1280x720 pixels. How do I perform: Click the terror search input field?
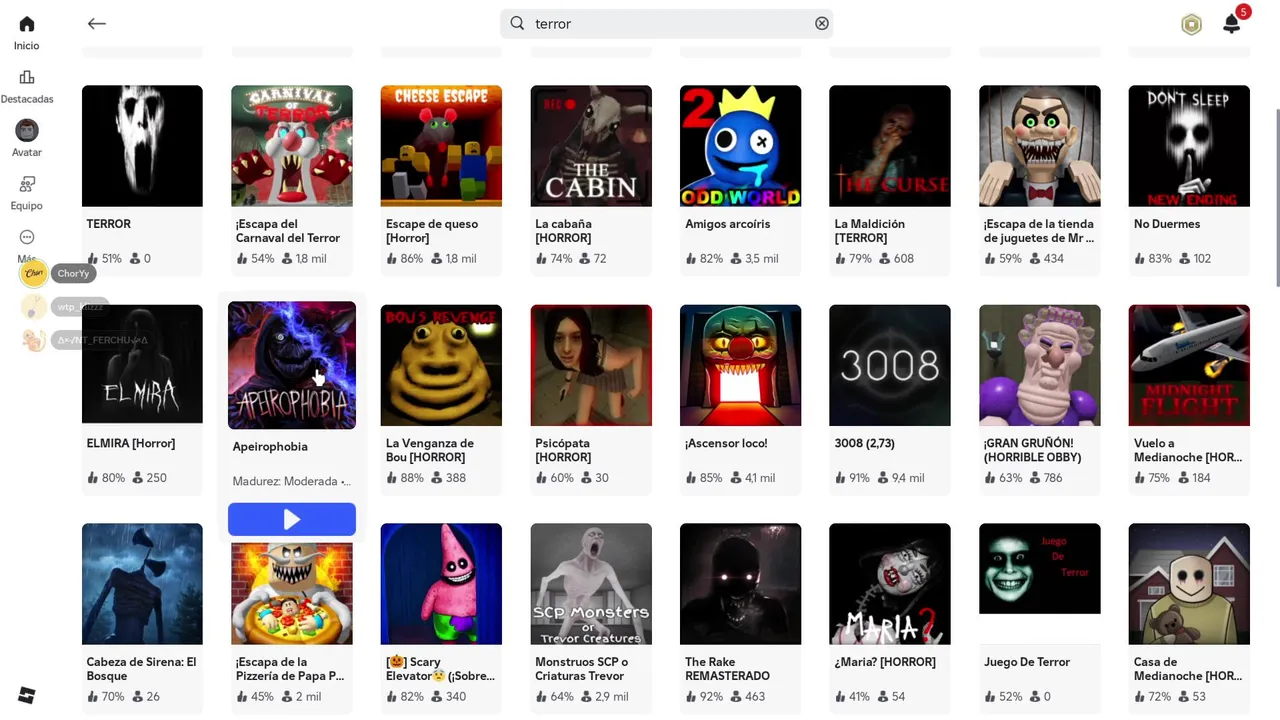pyautogui.click(x=667, y=23)
